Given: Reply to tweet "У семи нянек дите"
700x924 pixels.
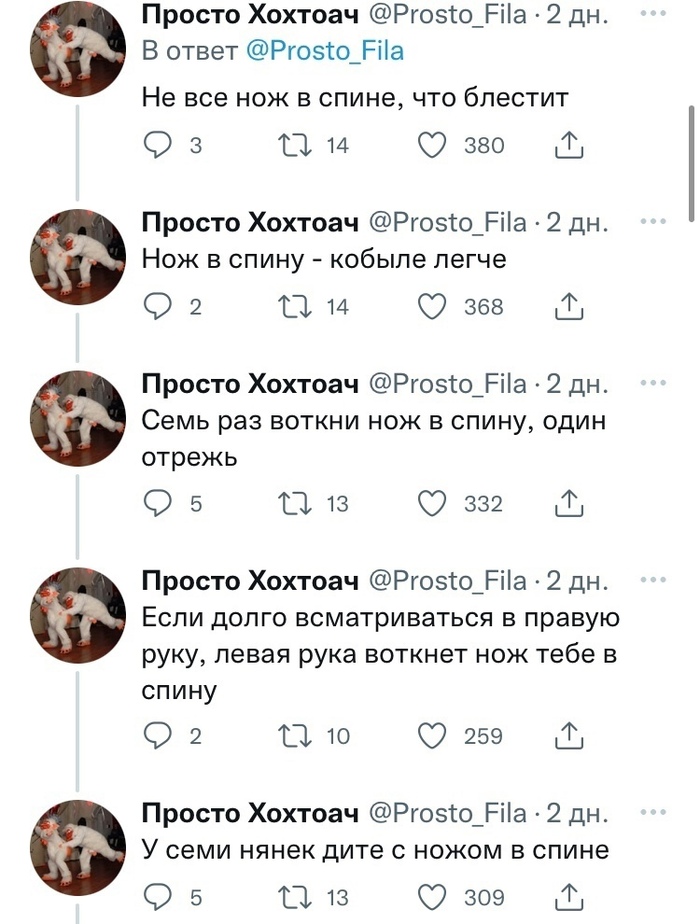Looking at the screenshot, I should 158,897.
